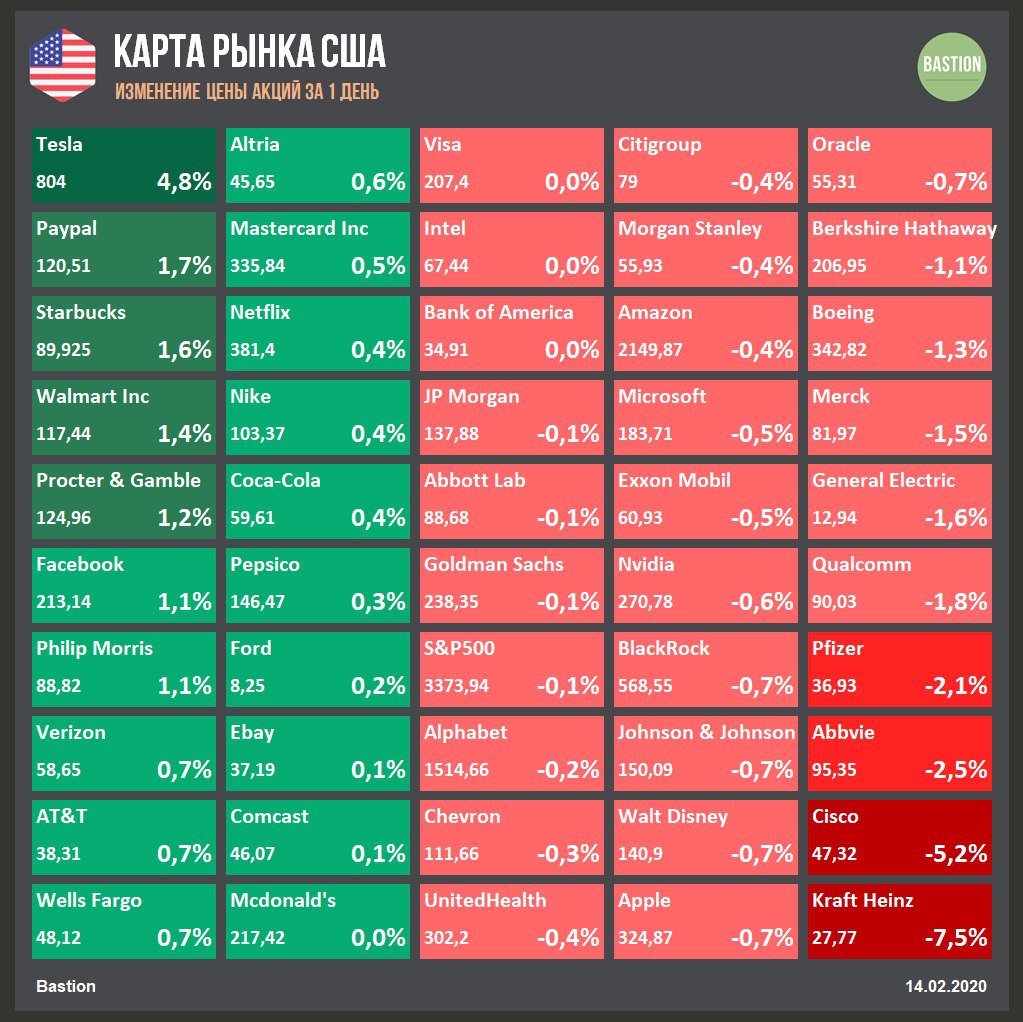This screenshot has height=1022, width=1023.
Task: Click the Nvidia stock tile
Action: [706, 585]
